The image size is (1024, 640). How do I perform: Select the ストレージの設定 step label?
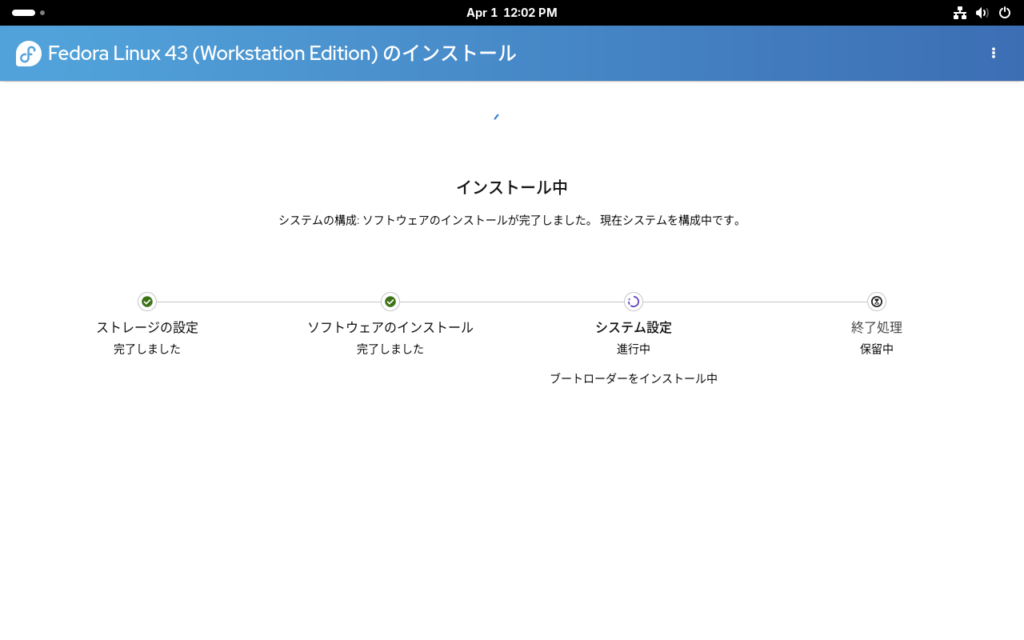click(x=147, y=327)
